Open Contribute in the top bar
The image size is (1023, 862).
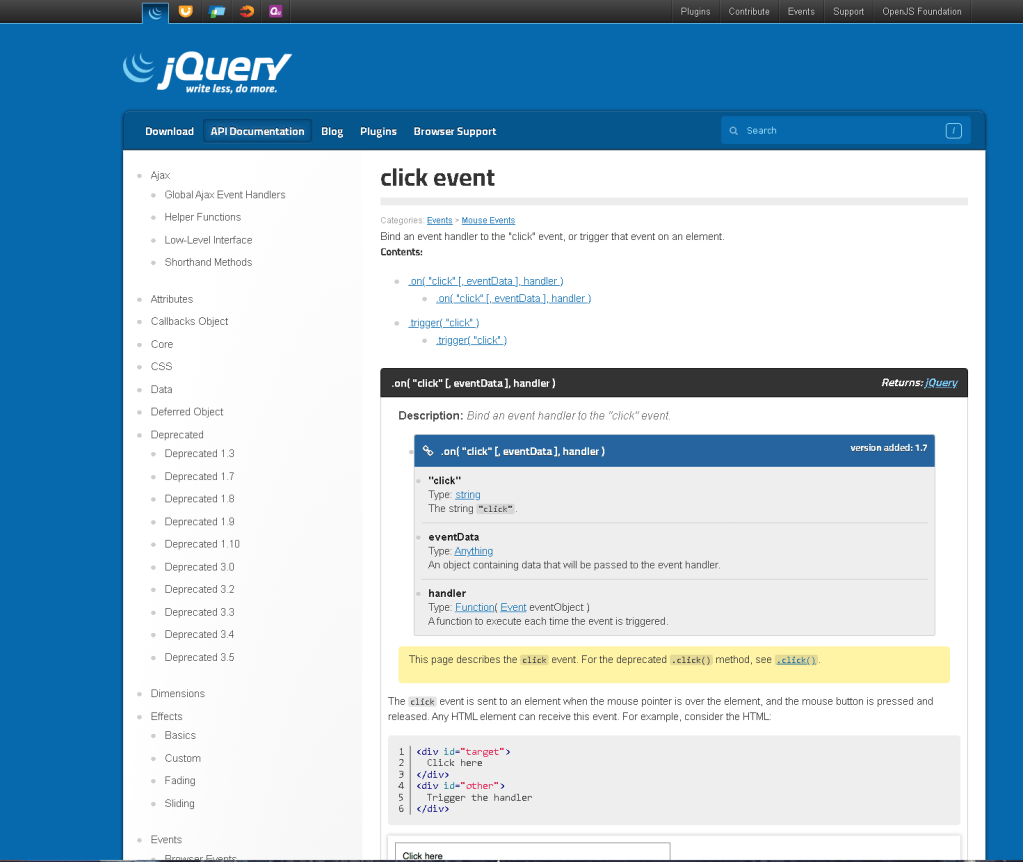tap(748, 12)
